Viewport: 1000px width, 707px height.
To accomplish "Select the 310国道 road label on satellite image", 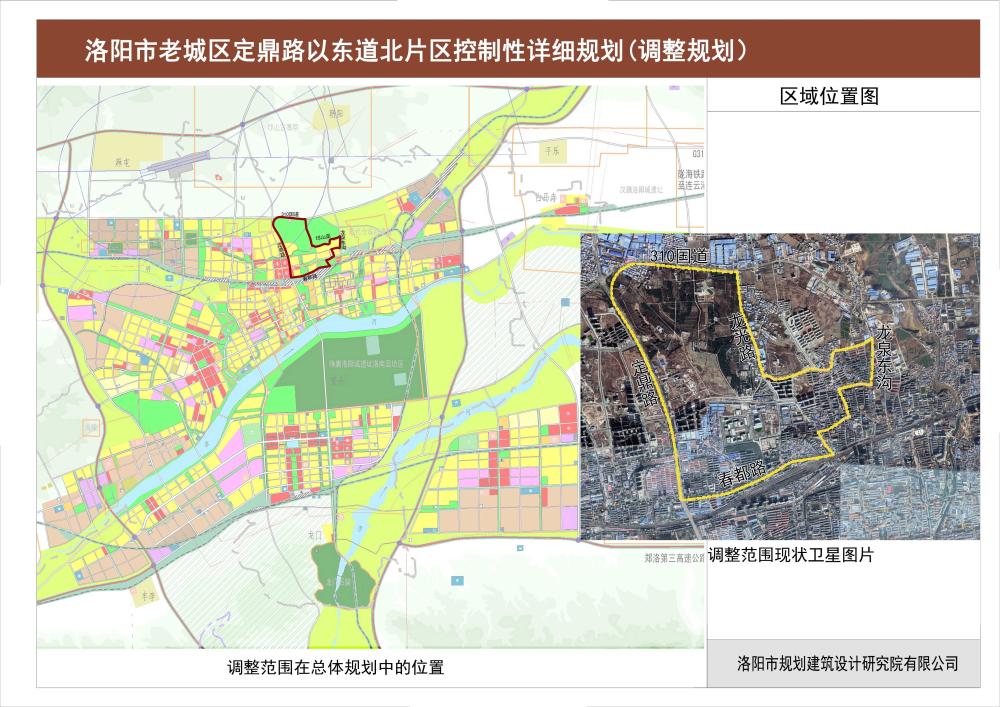I will pos(681,255).
